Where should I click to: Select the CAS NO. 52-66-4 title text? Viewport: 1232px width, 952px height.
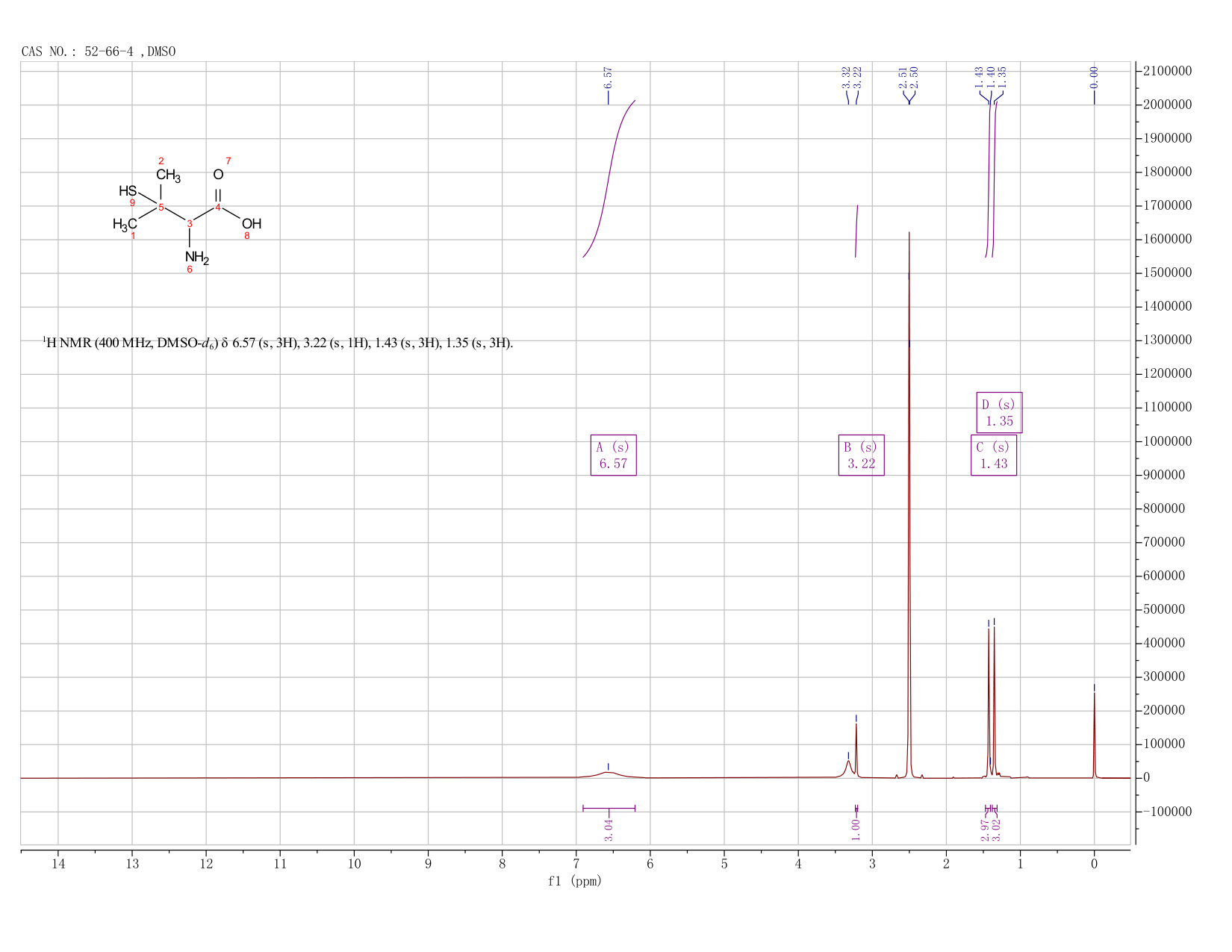[99, 52]
